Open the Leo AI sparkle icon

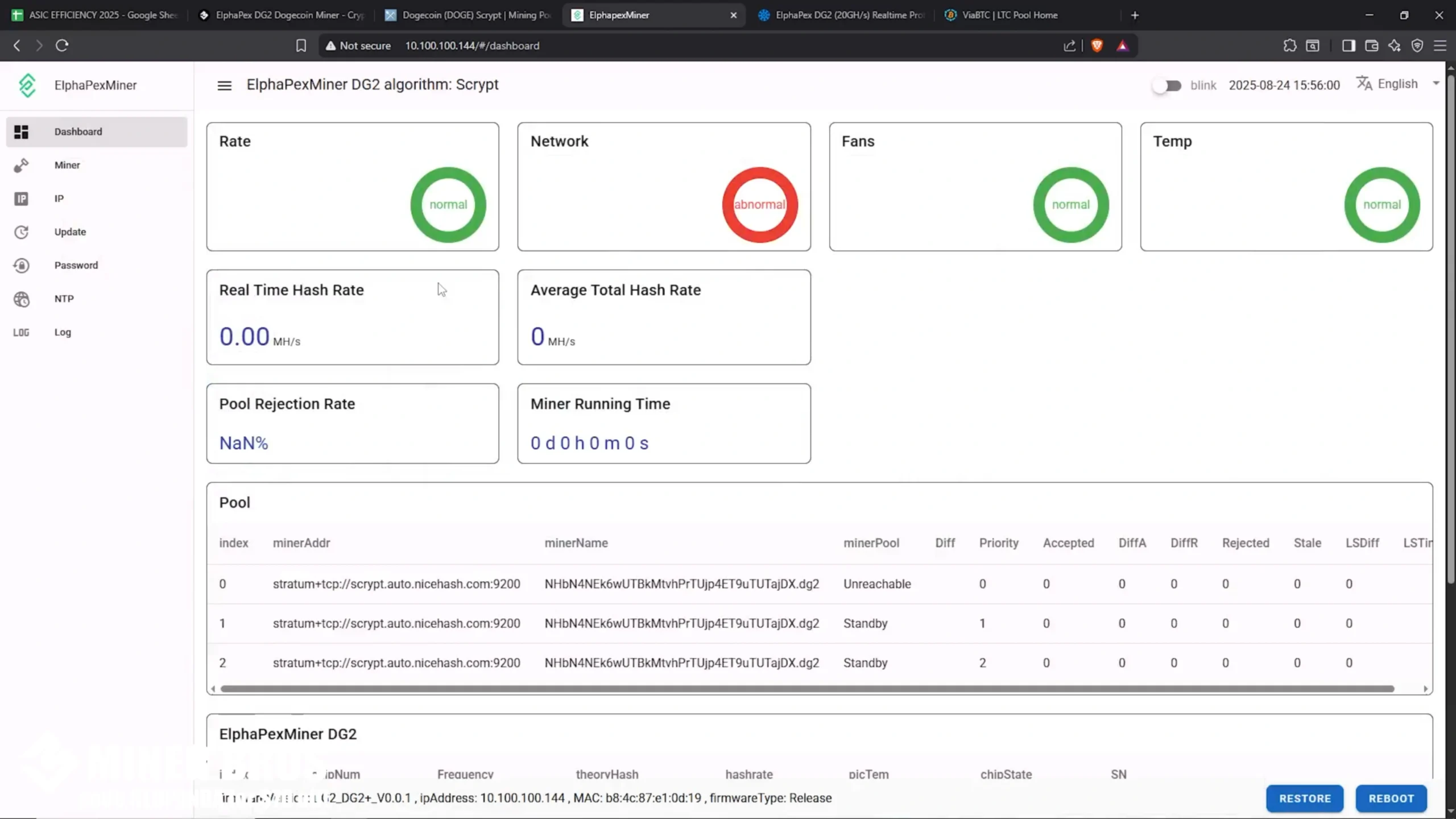[1394, 45]
